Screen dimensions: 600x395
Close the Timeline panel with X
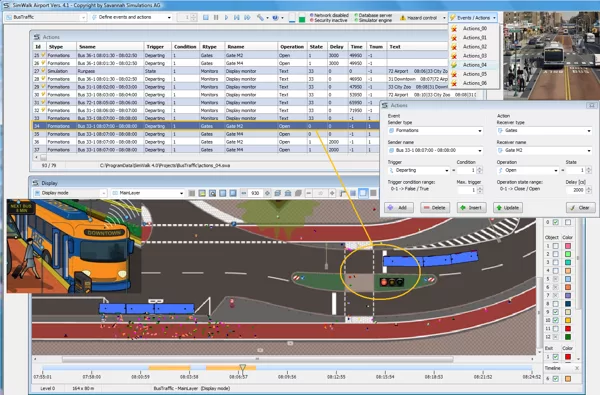coord(577,368)
